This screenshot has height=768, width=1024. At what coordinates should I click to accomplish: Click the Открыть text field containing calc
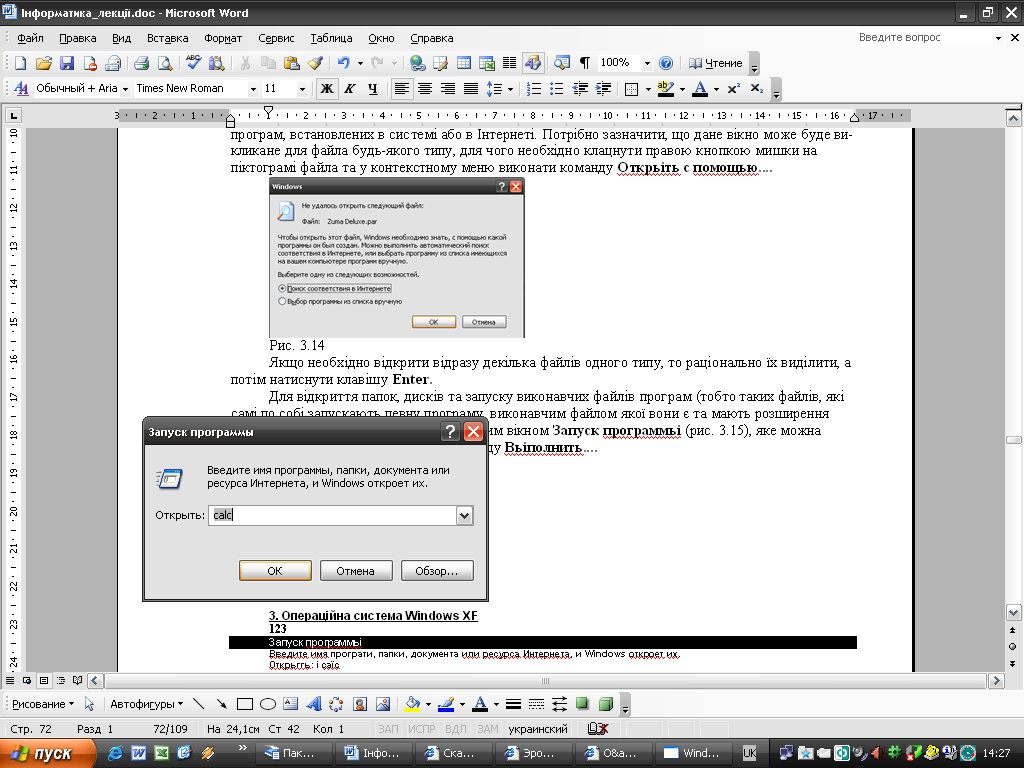click(332, 515)
